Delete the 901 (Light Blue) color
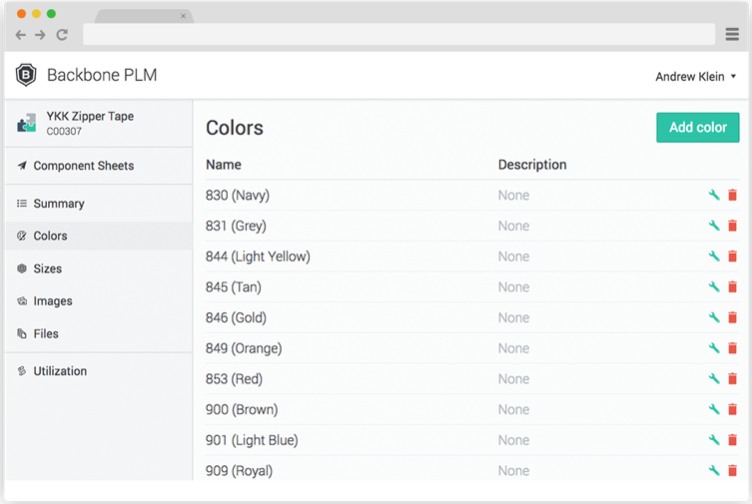Screen dimensions: 752x504 [732, 440]
